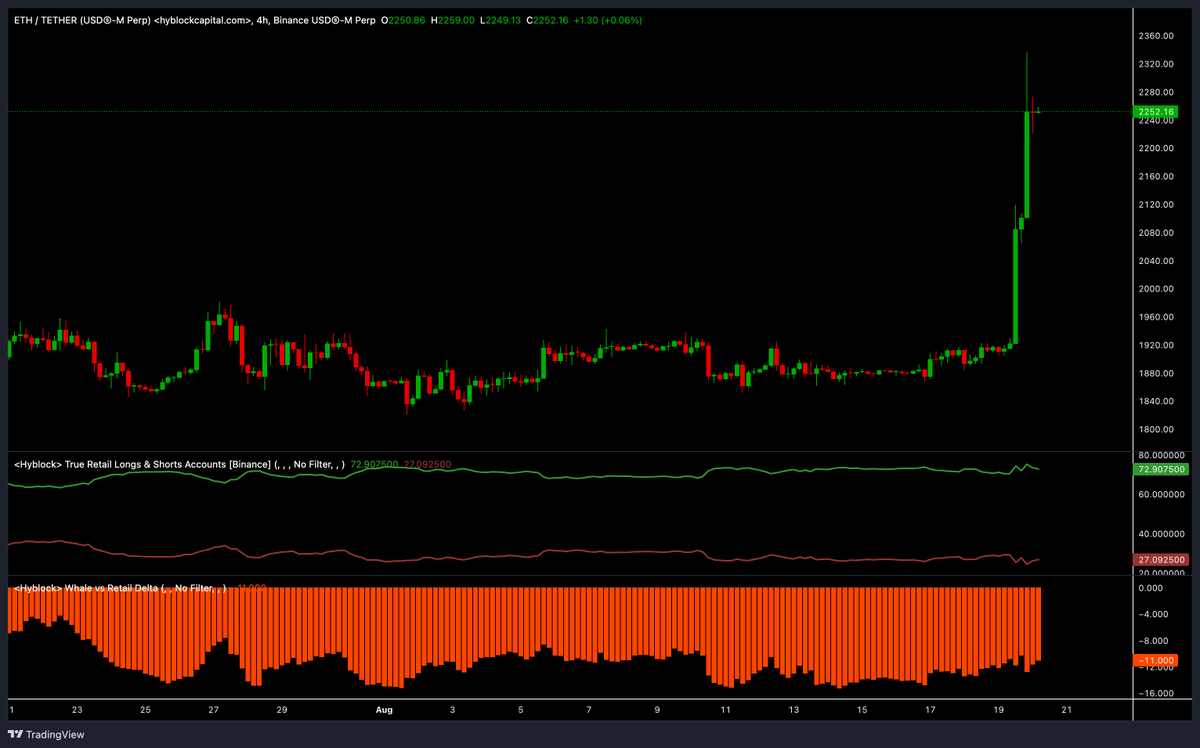The width and height of the screenshot is (1200, 748).
Task: Click the 11 date label on time axis
Action: (x=725, y=710)
